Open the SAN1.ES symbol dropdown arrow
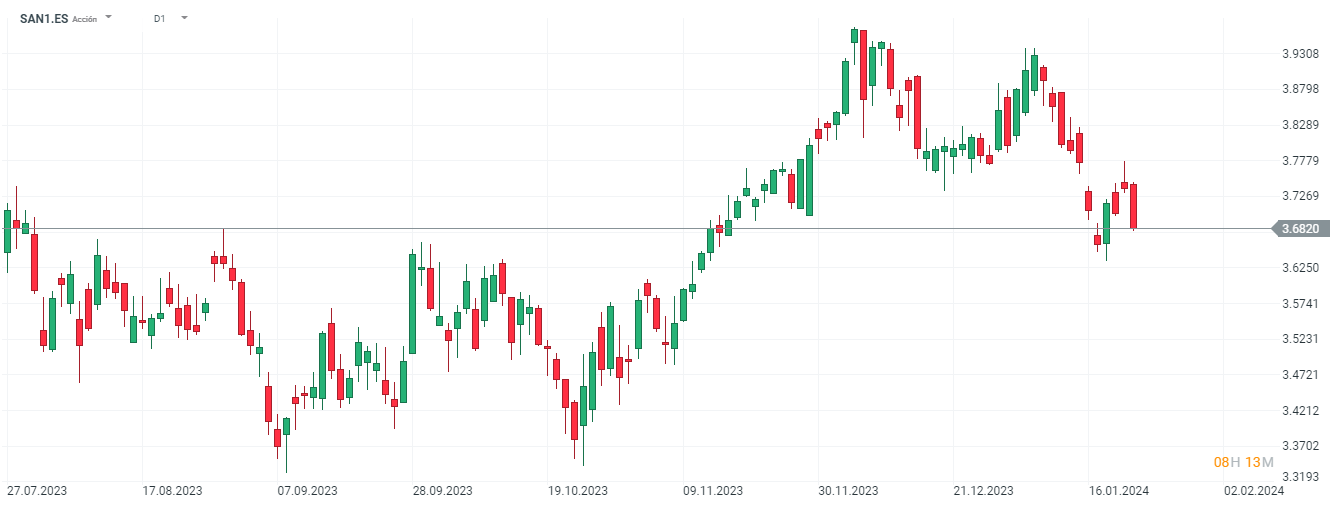This screenshot has height=507, width=1342. (x=108, y=18)
